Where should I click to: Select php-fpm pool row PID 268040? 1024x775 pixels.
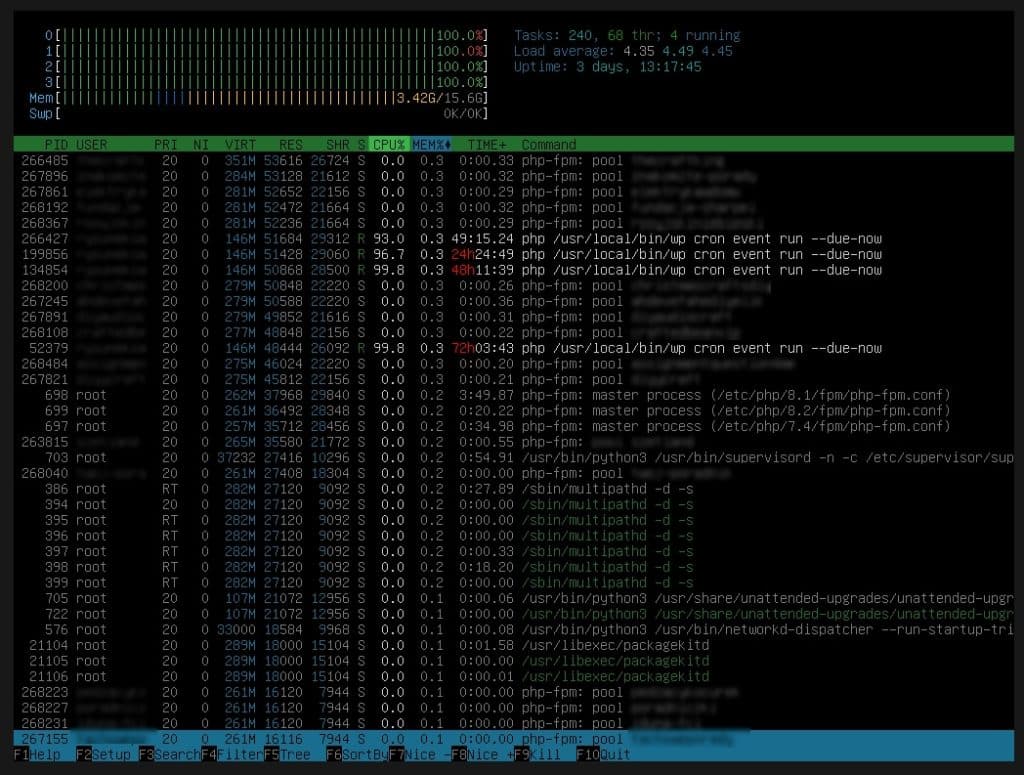coord(513,473)
